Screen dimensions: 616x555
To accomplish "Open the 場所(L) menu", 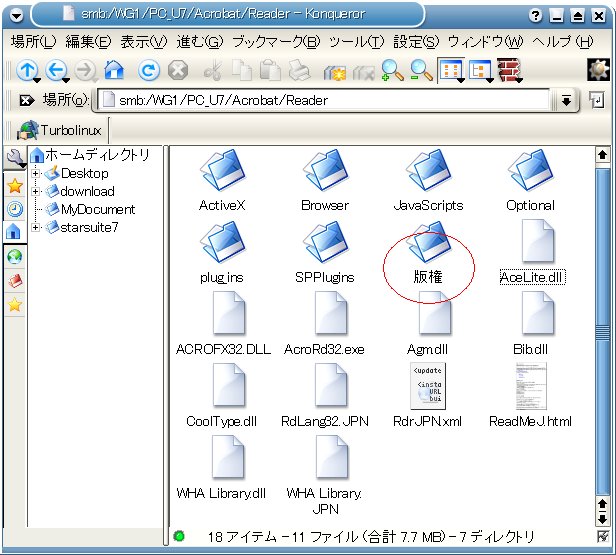I will (33, 42).
